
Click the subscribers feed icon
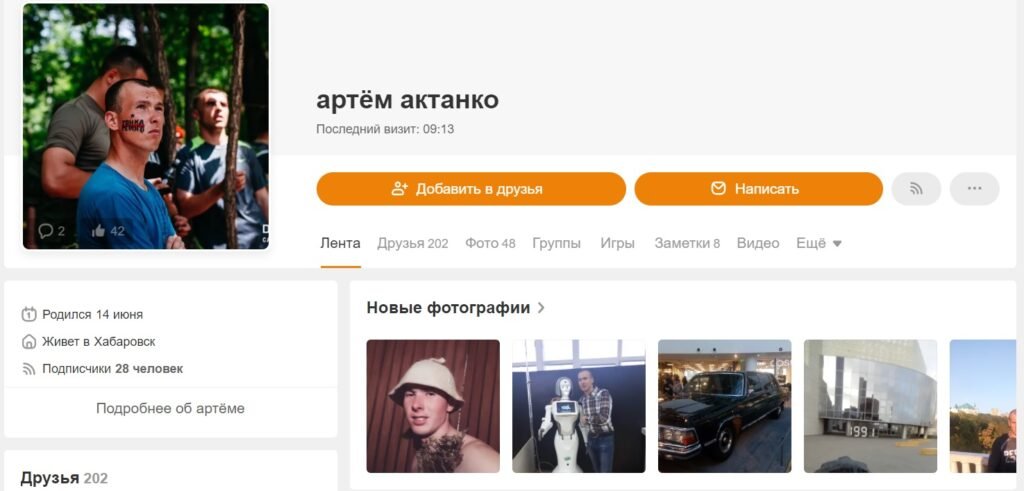click(29, 369)
